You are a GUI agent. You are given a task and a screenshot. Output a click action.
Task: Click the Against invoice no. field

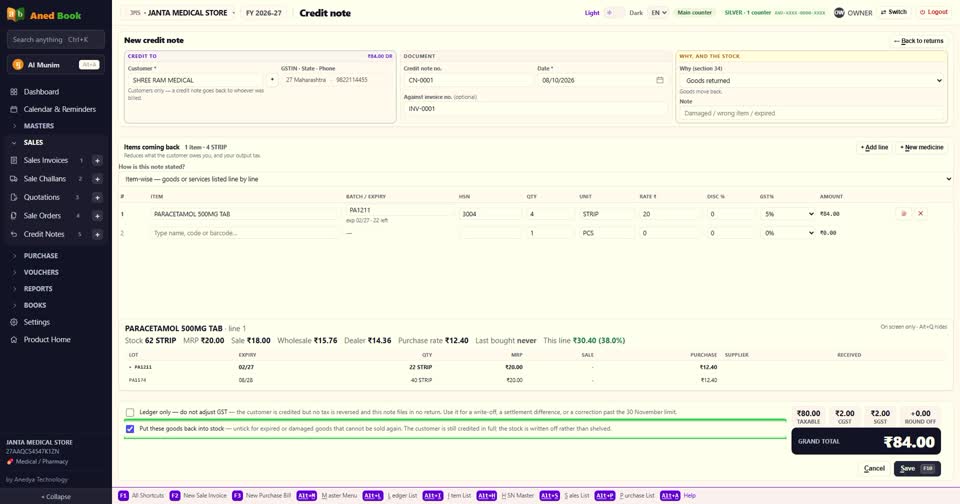click(x=534, y=109)
